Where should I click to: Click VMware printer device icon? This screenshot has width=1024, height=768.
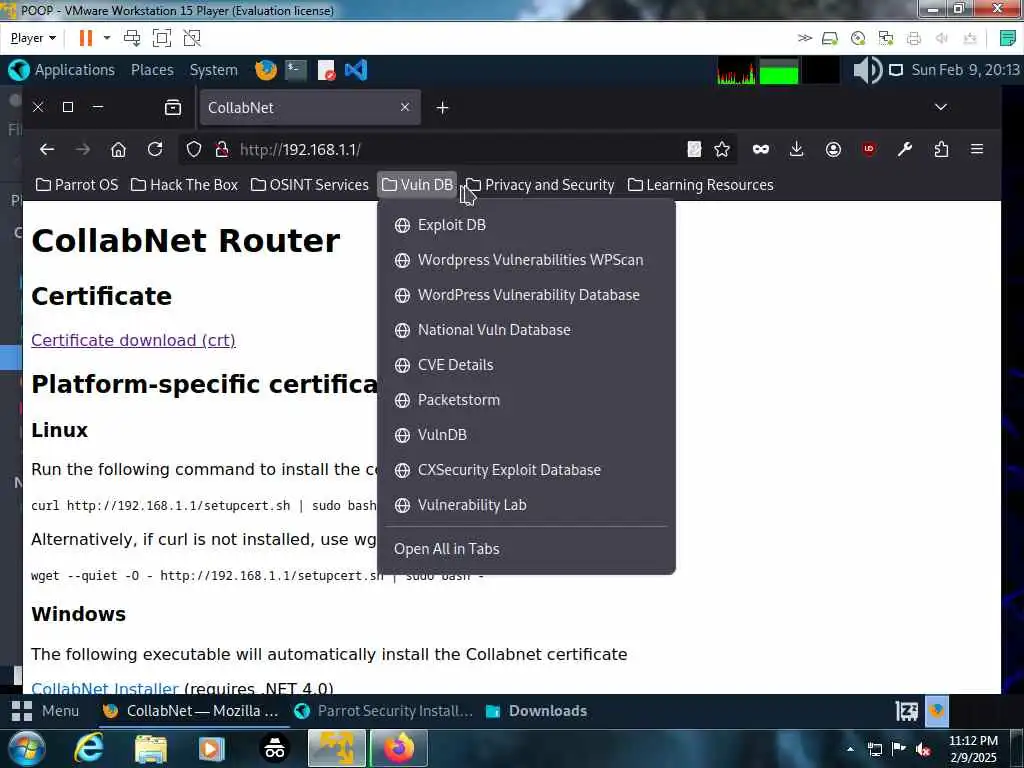pos(914,38)
